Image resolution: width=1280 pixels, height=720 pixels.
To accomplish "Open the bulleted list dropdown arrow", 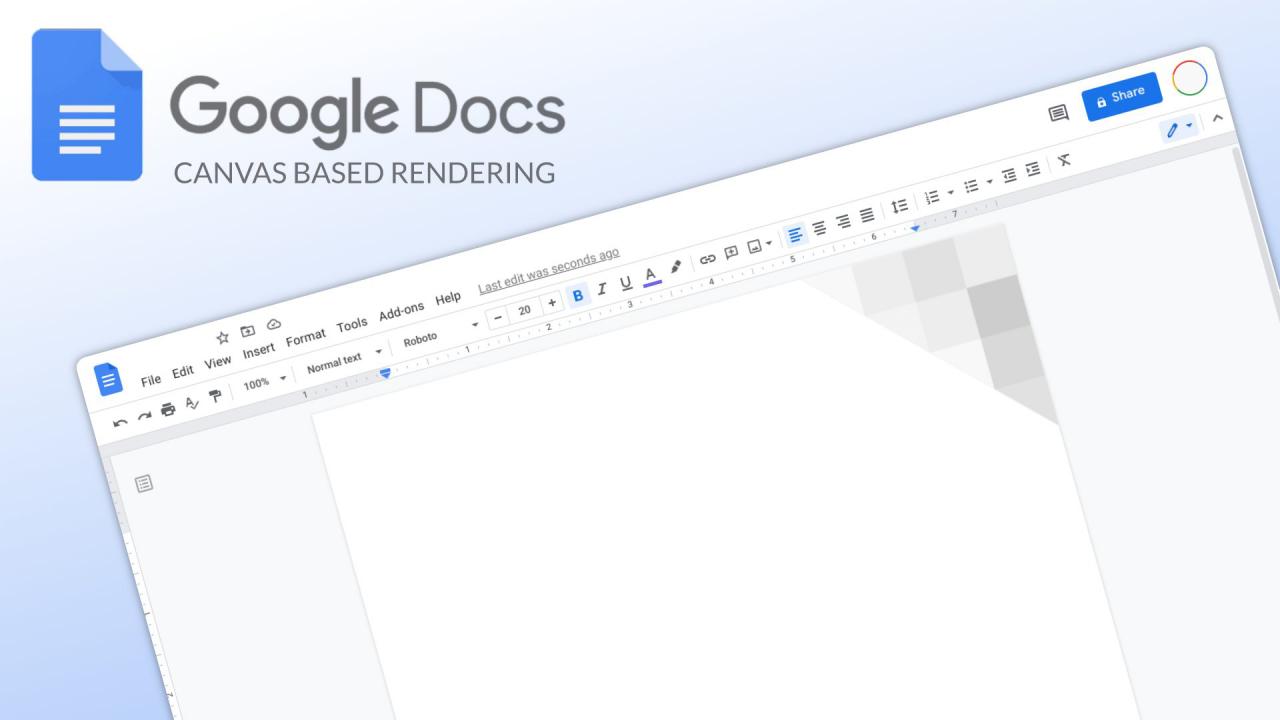I will coord(988,181).
